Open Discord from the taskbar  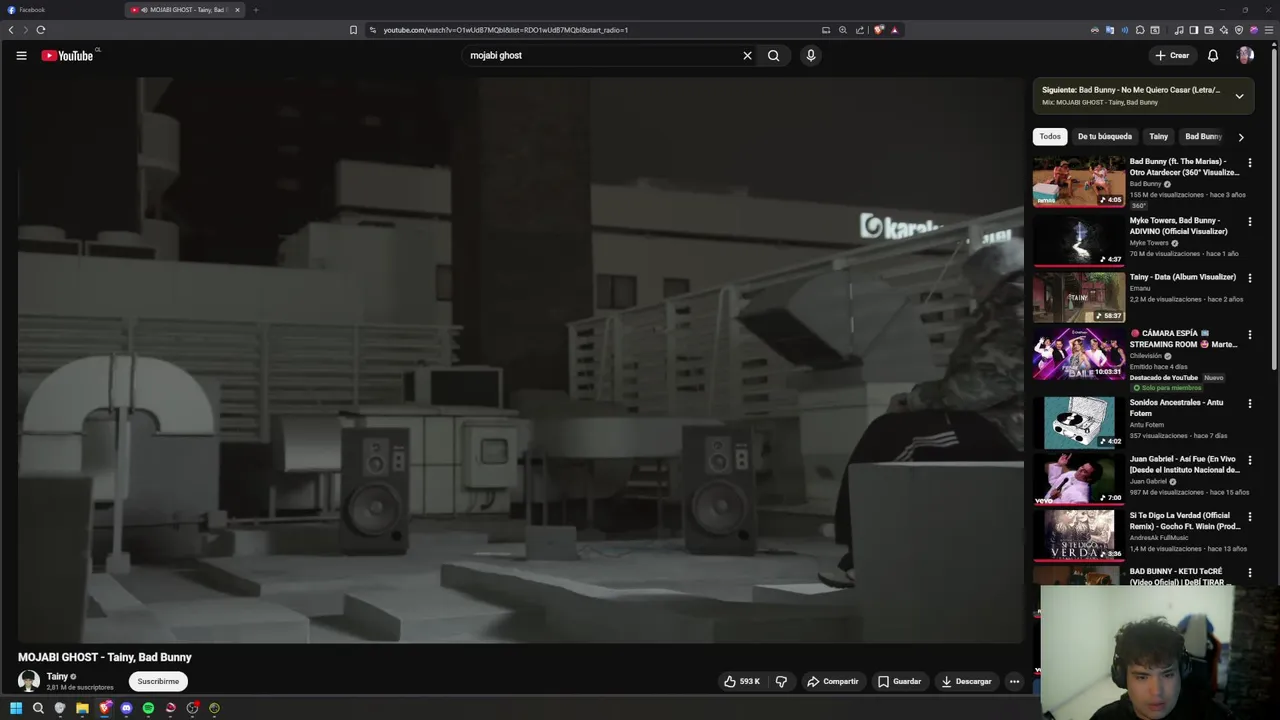click(x=126, y=708)
